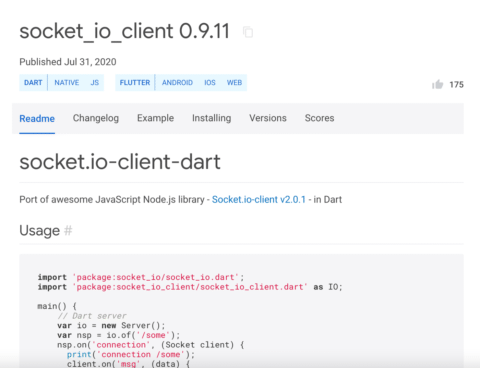
Task: Switch to the Readme tab
Action: (x=37, y=119)
